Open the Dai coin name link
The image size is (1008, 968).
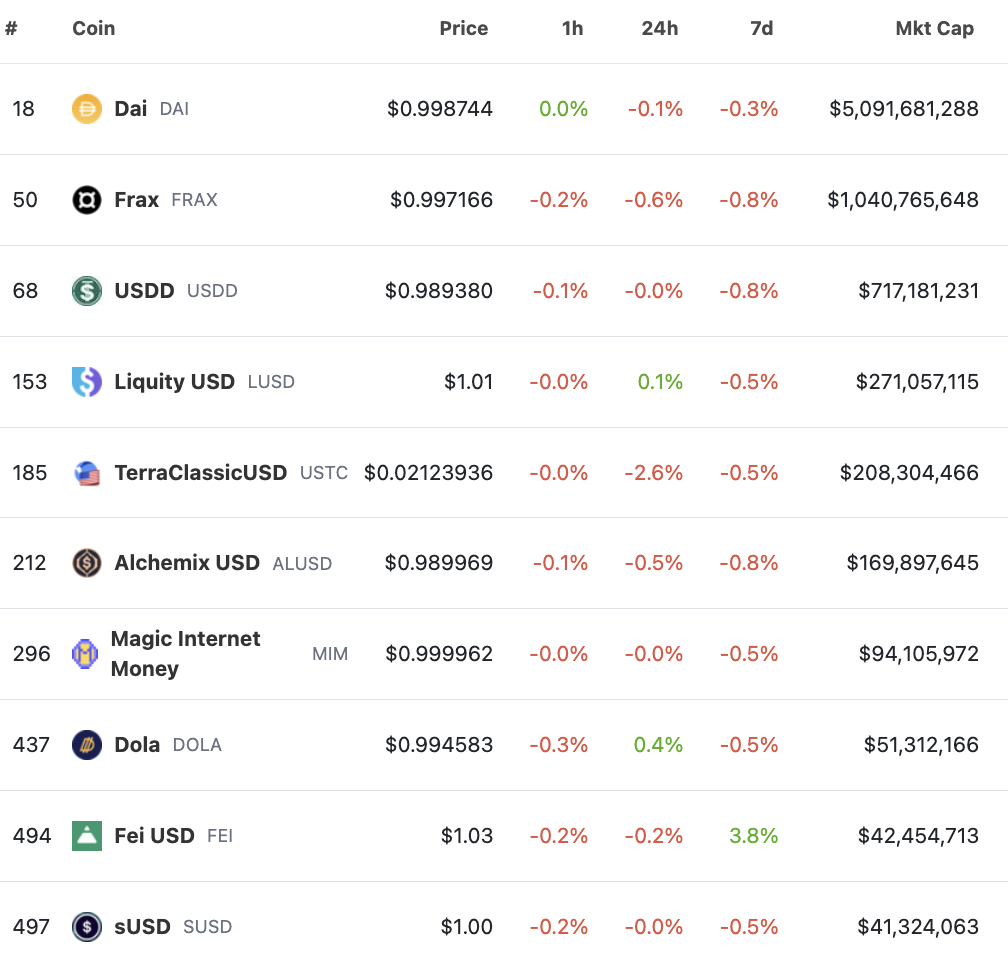pos(130,109)
